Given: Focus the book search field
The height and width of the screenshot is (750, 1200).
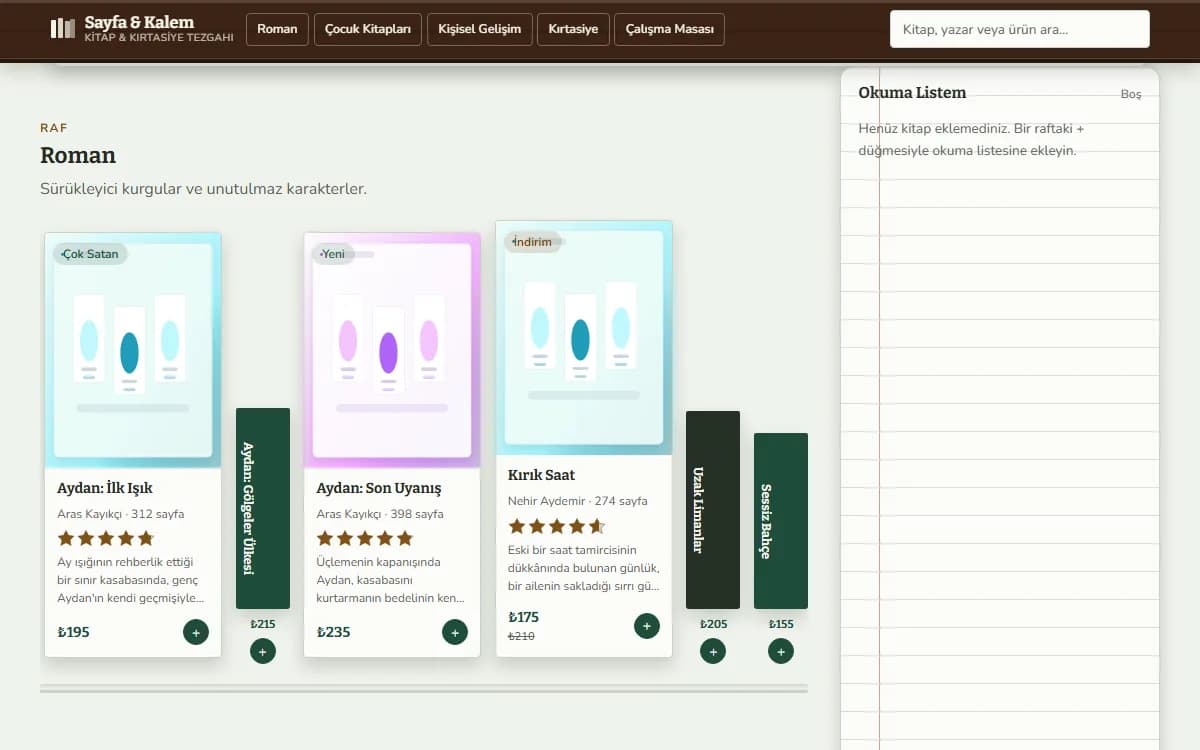Looking at the screenshot, I should click(1020, 29).
